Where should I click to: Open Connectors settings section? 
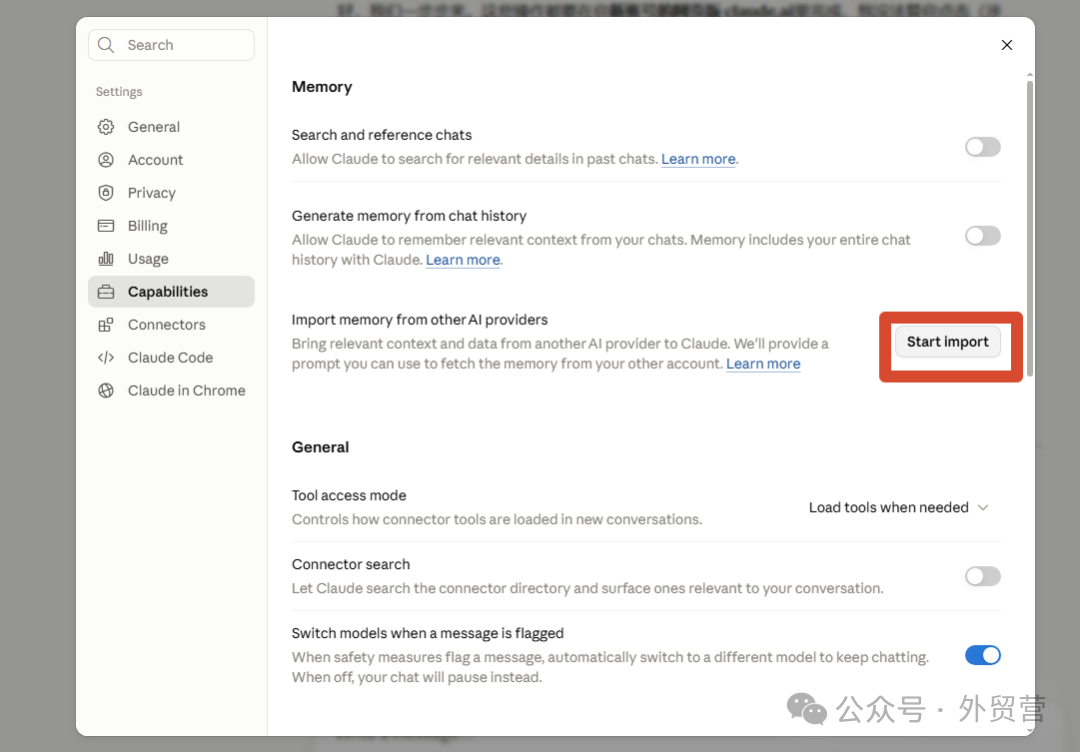tap(171, 325)
